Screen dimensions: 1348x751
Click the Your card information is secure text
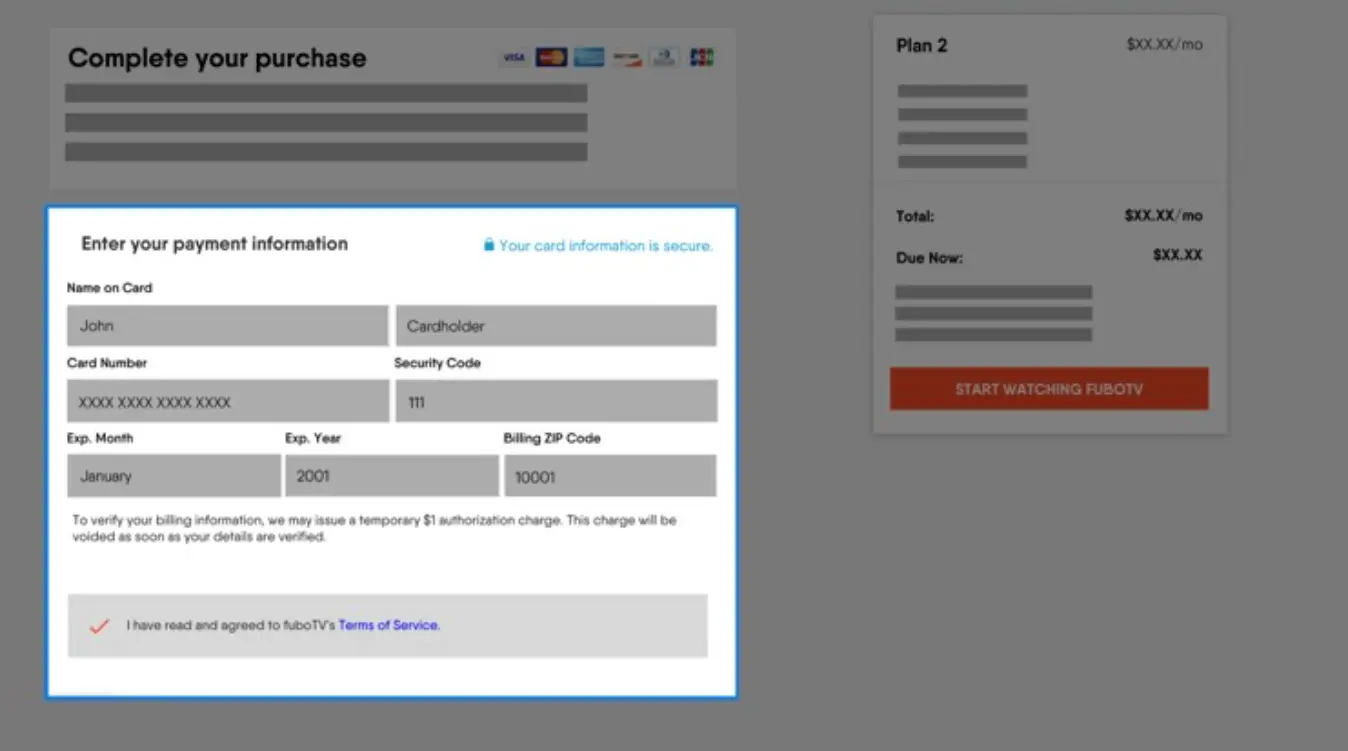click(x=606, y=246)
